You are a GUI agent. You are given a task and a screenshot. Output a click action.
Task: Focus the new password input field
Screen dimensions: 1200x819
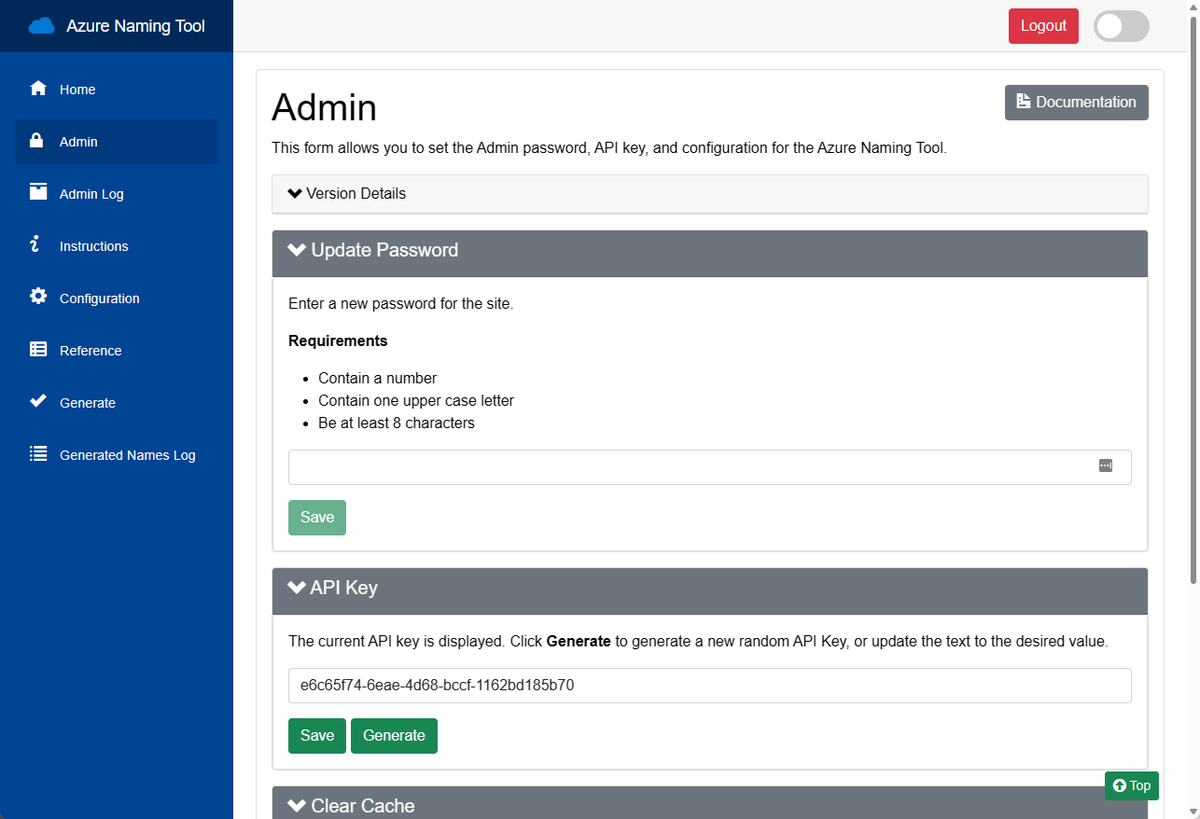pos(710,467)
